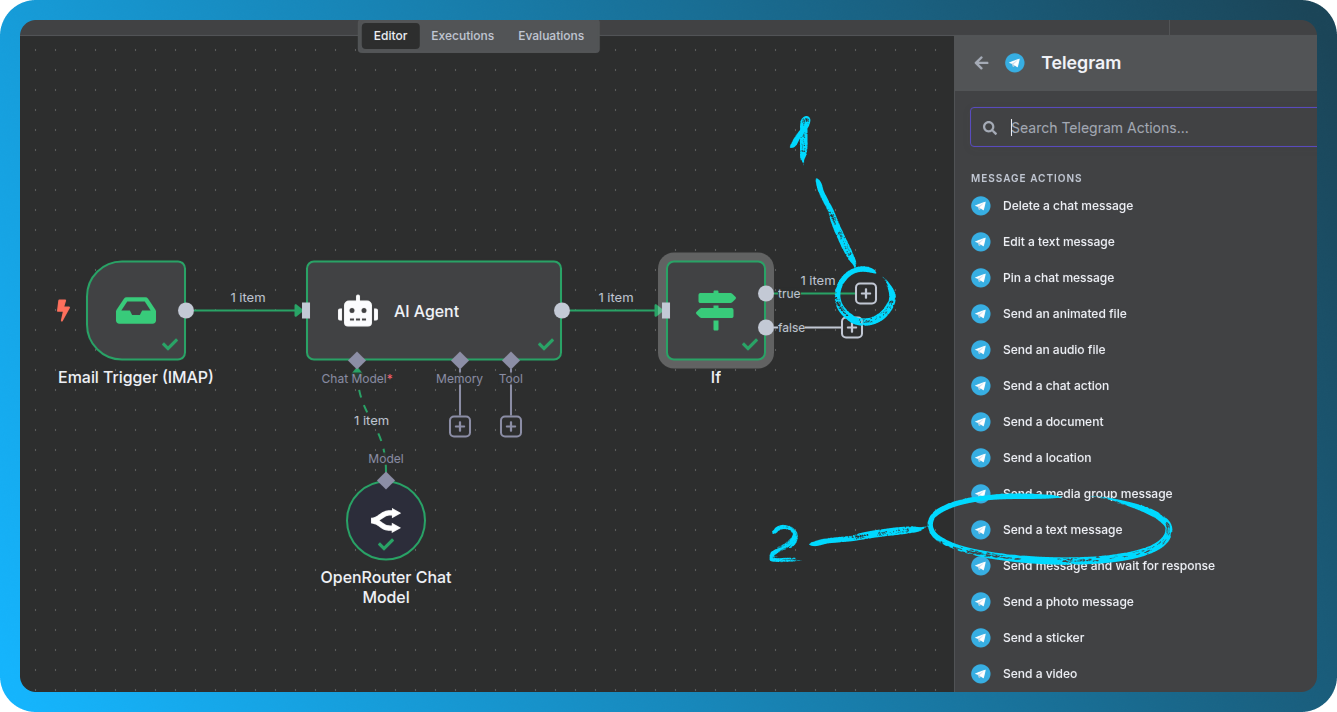Viewport: 1337px width, 712px height.
Task: Open the If node signpost icon
Action: (715, 311)
